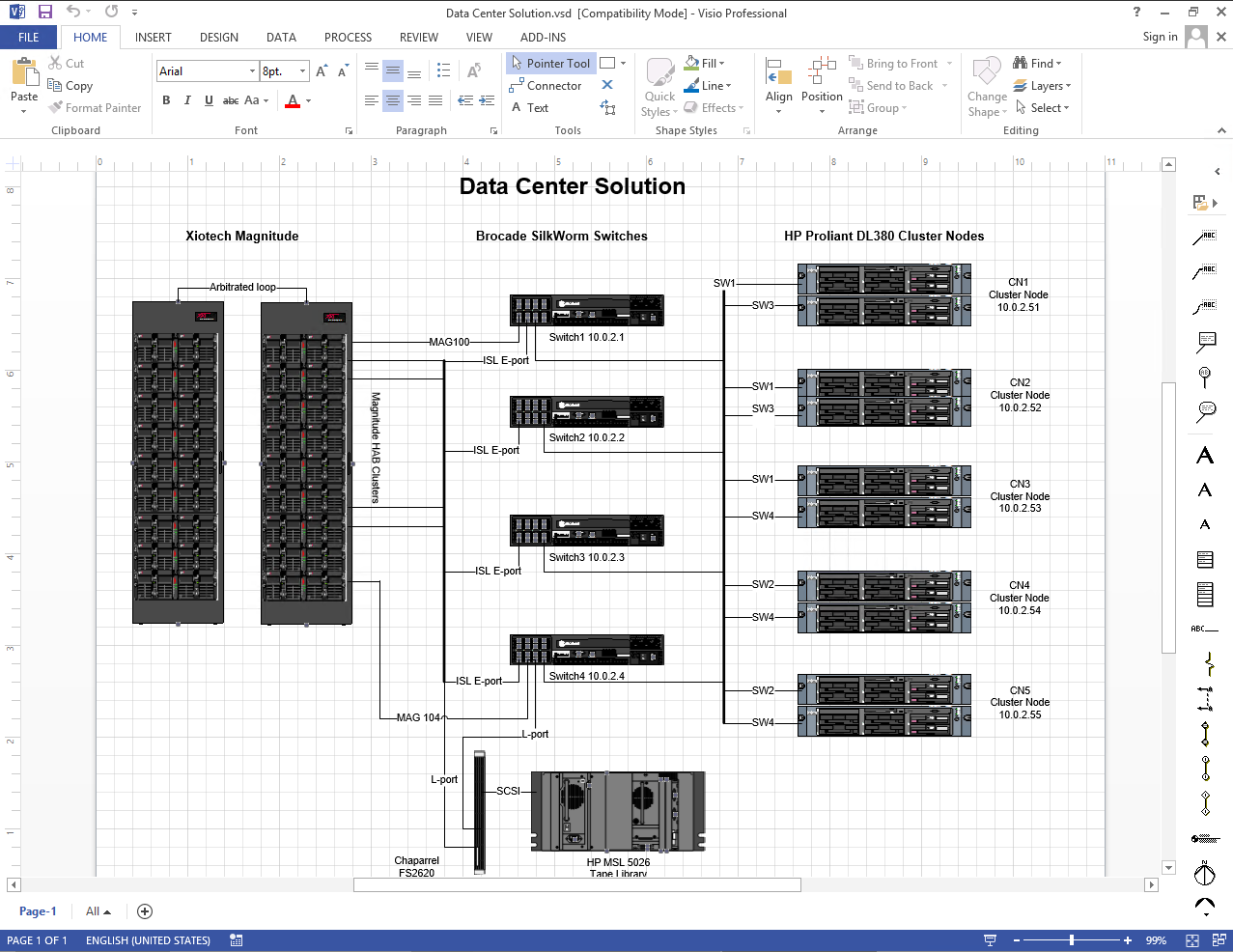The image size is (1233, 952).
Task: Select the Page-1 sheet tab
Action: 38,911
